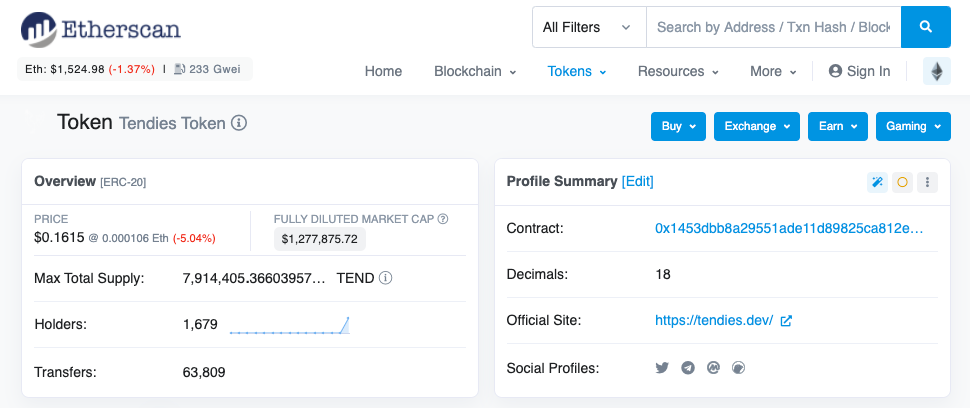This screenshot has height=408, width=970.
Task: Click the holders trend sparkline chart
Action: coord(290,325)
